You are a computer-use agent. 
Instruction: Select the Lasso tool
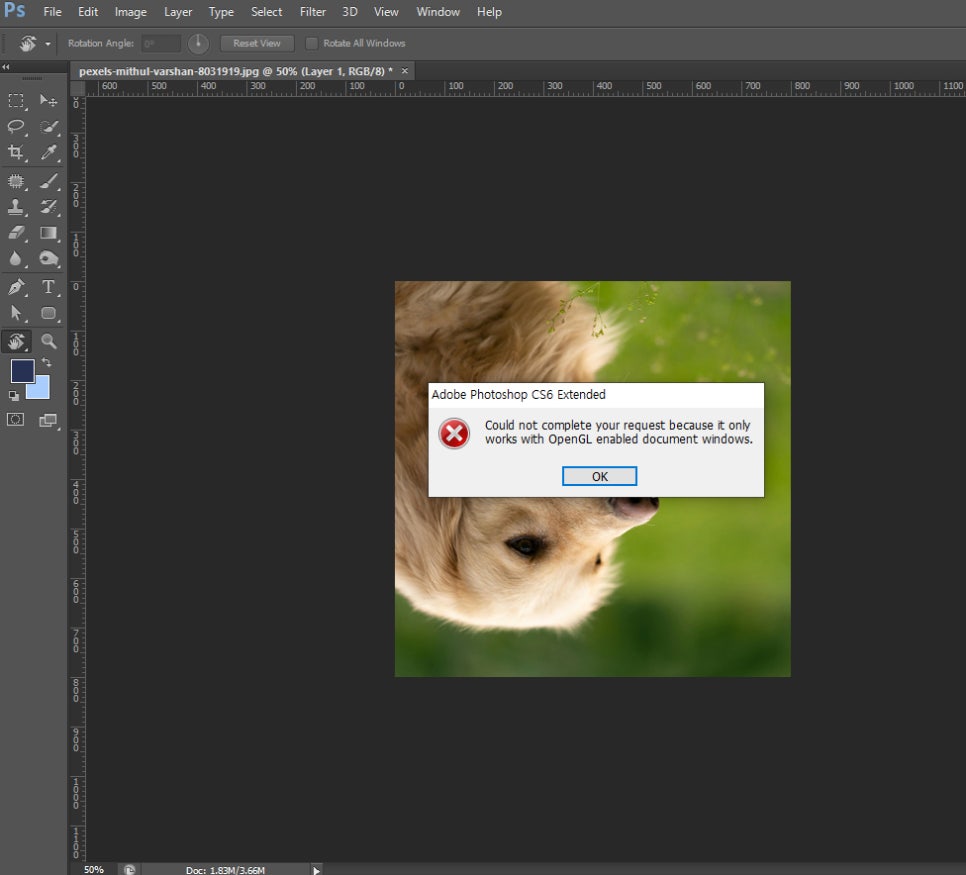tap(16, 126)
